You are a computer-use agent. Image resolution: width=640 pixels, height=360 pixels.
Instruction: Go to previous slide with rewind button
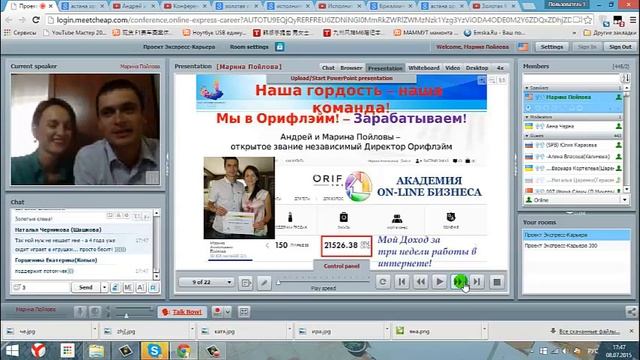pos(420,282)
